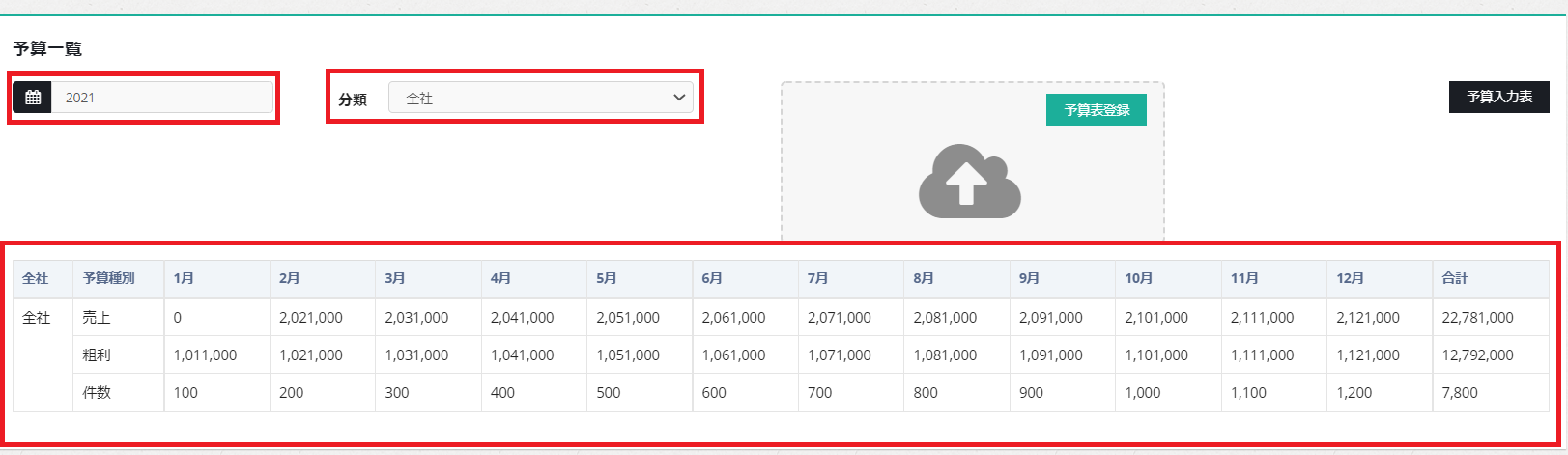Click the 予算表登録 button
This screenshot has height=455, width=1568.
(1096, 110)
